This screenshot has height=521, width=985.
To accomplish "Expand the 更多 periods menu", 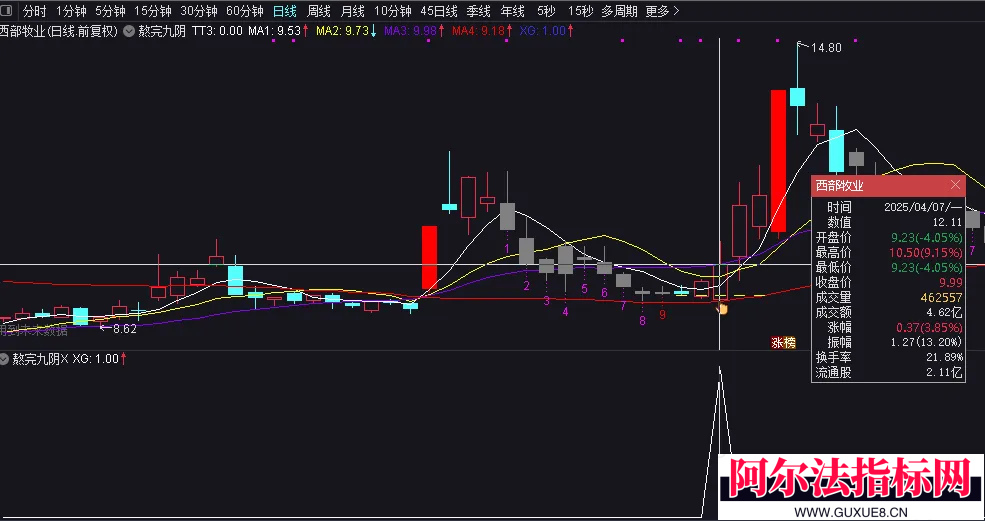I will pyautogui.click(x=662, y=11).
